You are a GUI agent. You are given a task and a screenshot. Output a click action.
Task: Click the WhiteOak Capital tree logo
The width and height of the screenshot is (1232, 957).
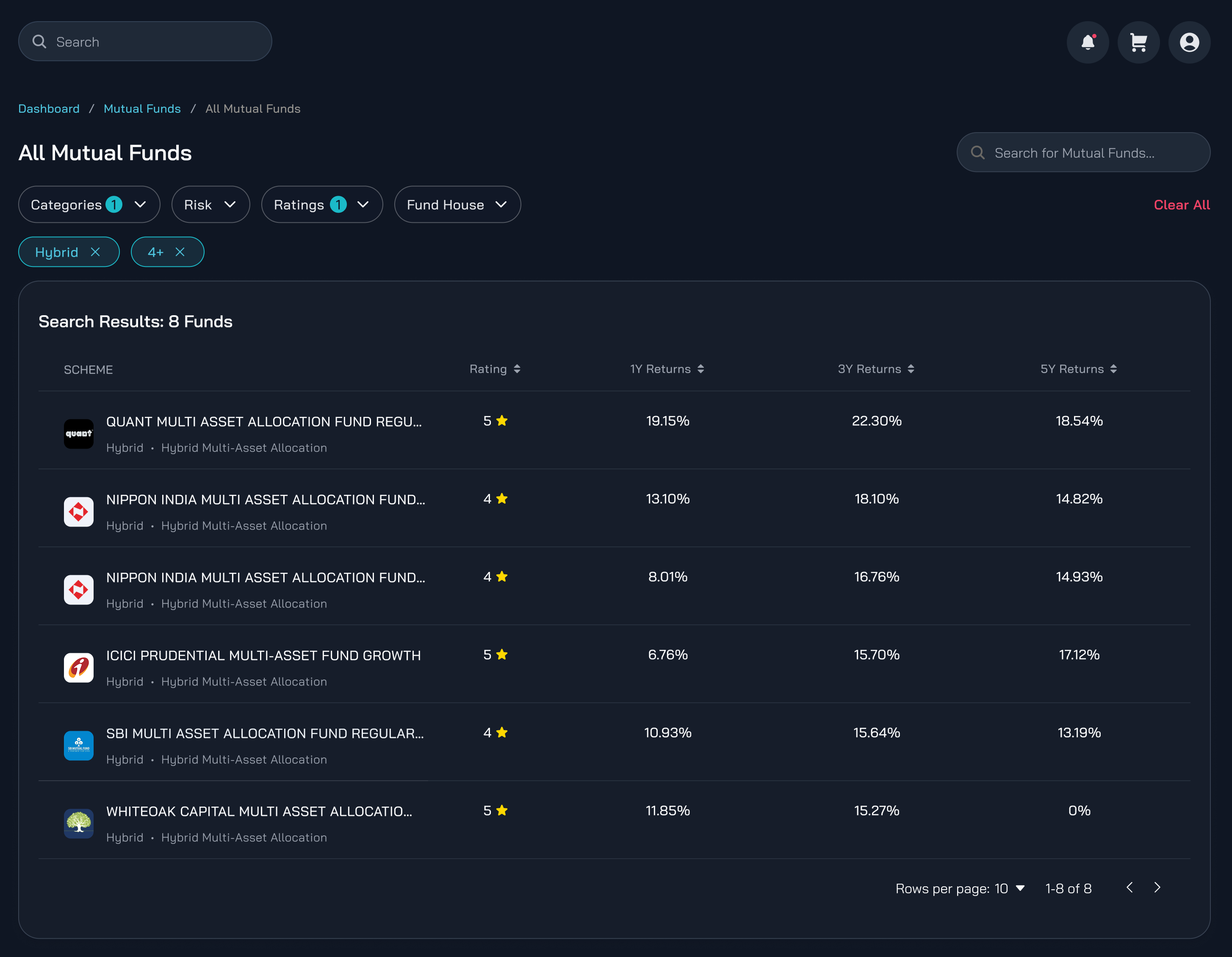coord(78,823)
